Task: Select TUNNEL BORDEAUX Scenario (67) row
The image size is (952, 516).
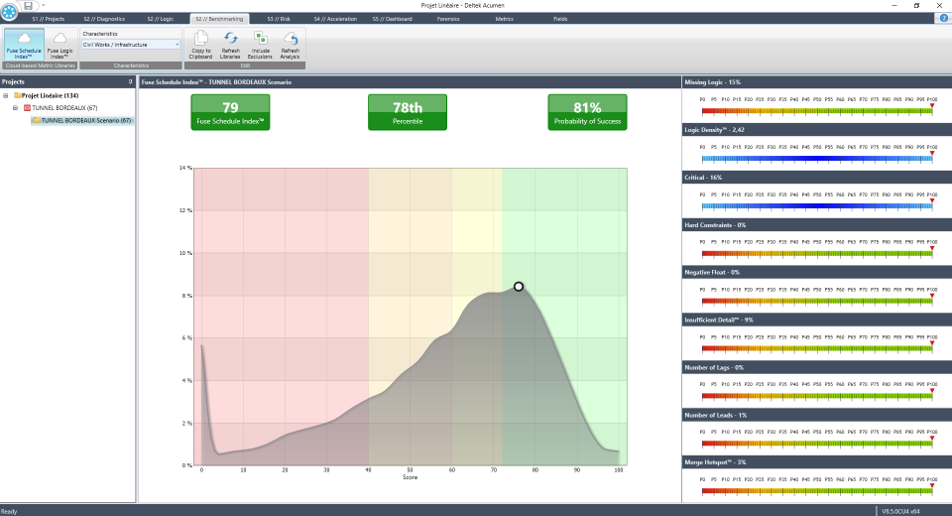Action: (x=86, y=120)
